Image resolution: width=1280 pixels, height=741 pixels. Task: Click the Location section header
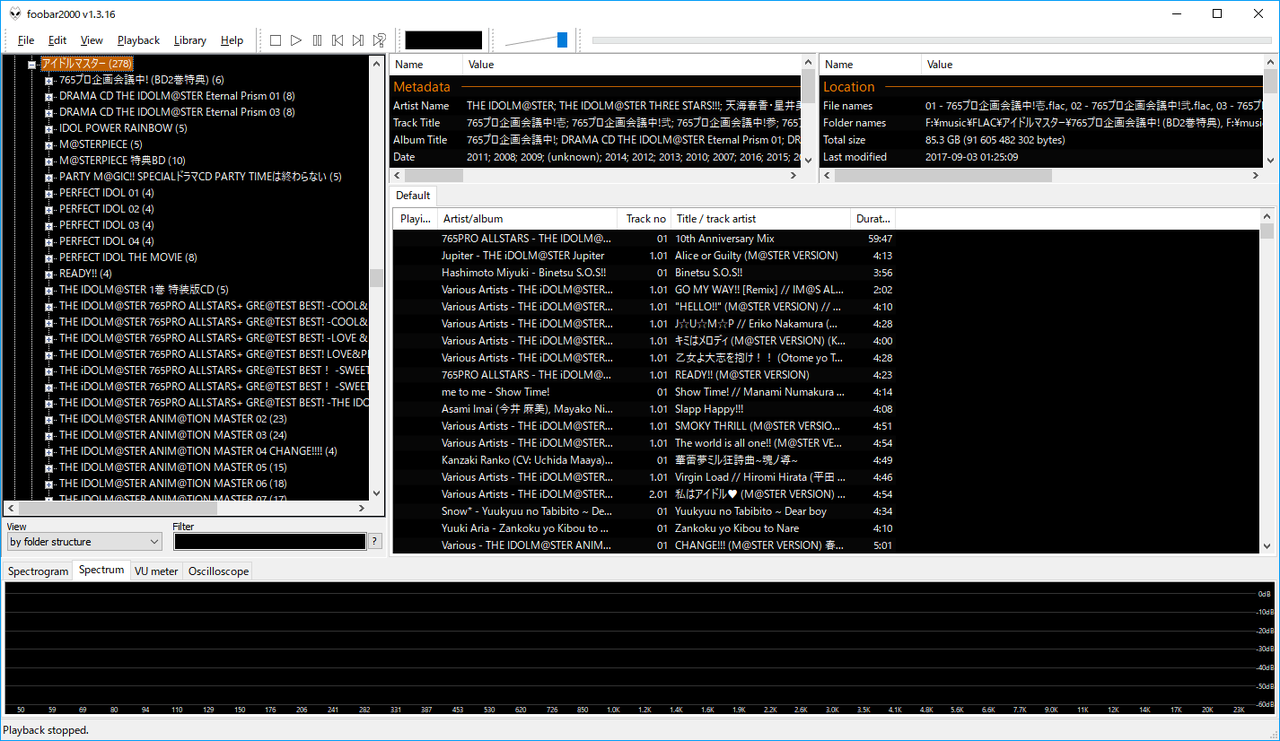[849, 87]
